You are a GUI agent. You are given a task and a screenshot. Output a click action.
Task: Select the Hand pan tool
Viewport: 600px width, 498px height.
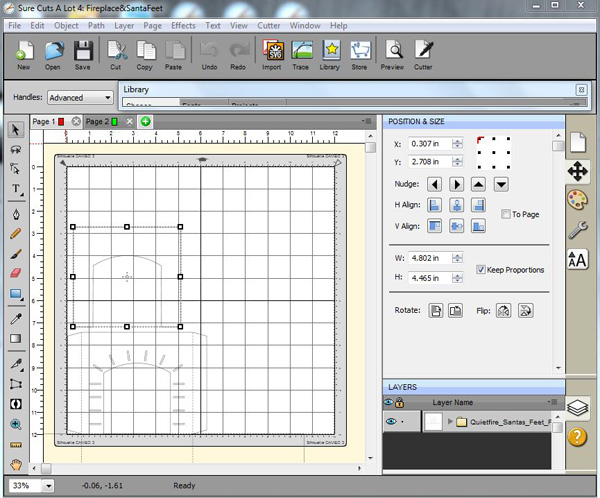pyautogui.click(x=16, y=464)
